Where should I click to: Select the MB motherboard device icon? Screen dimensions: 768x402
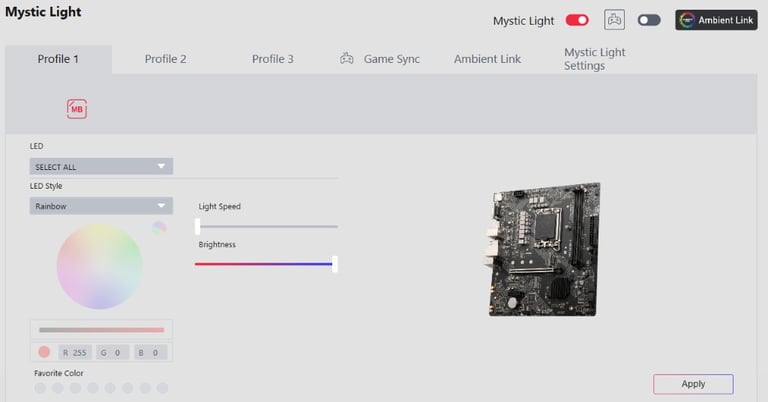[x=77, y=109]
